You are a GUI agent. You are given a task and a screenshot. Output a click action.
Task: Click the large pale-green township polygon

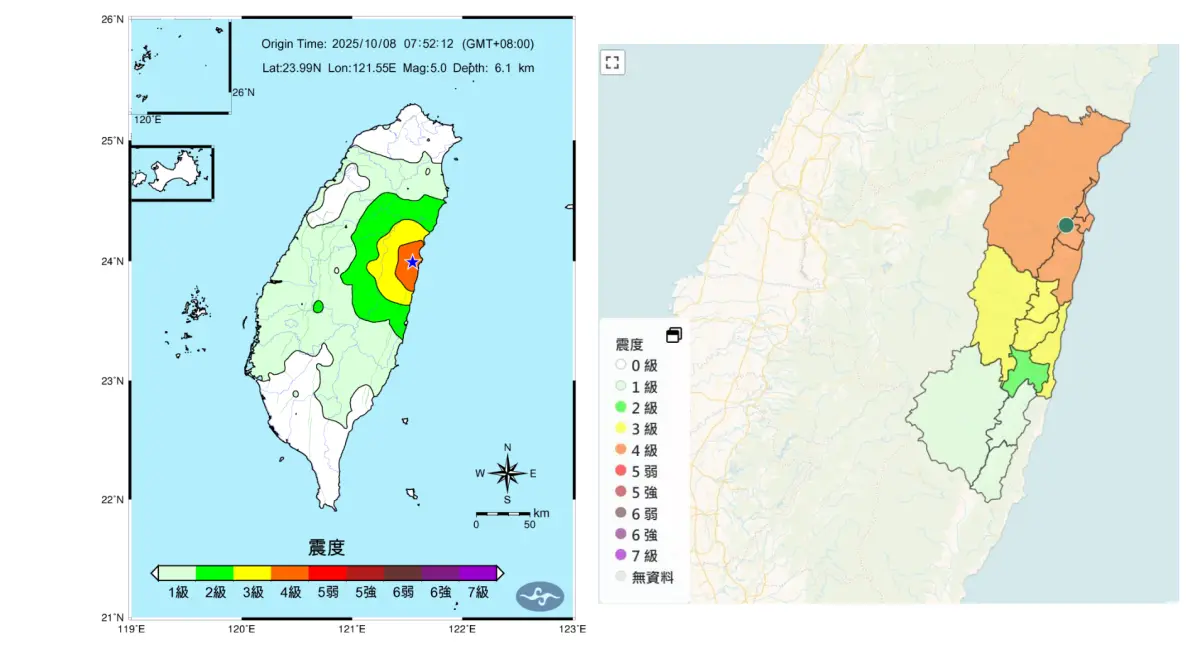click(x=958, y=420)
